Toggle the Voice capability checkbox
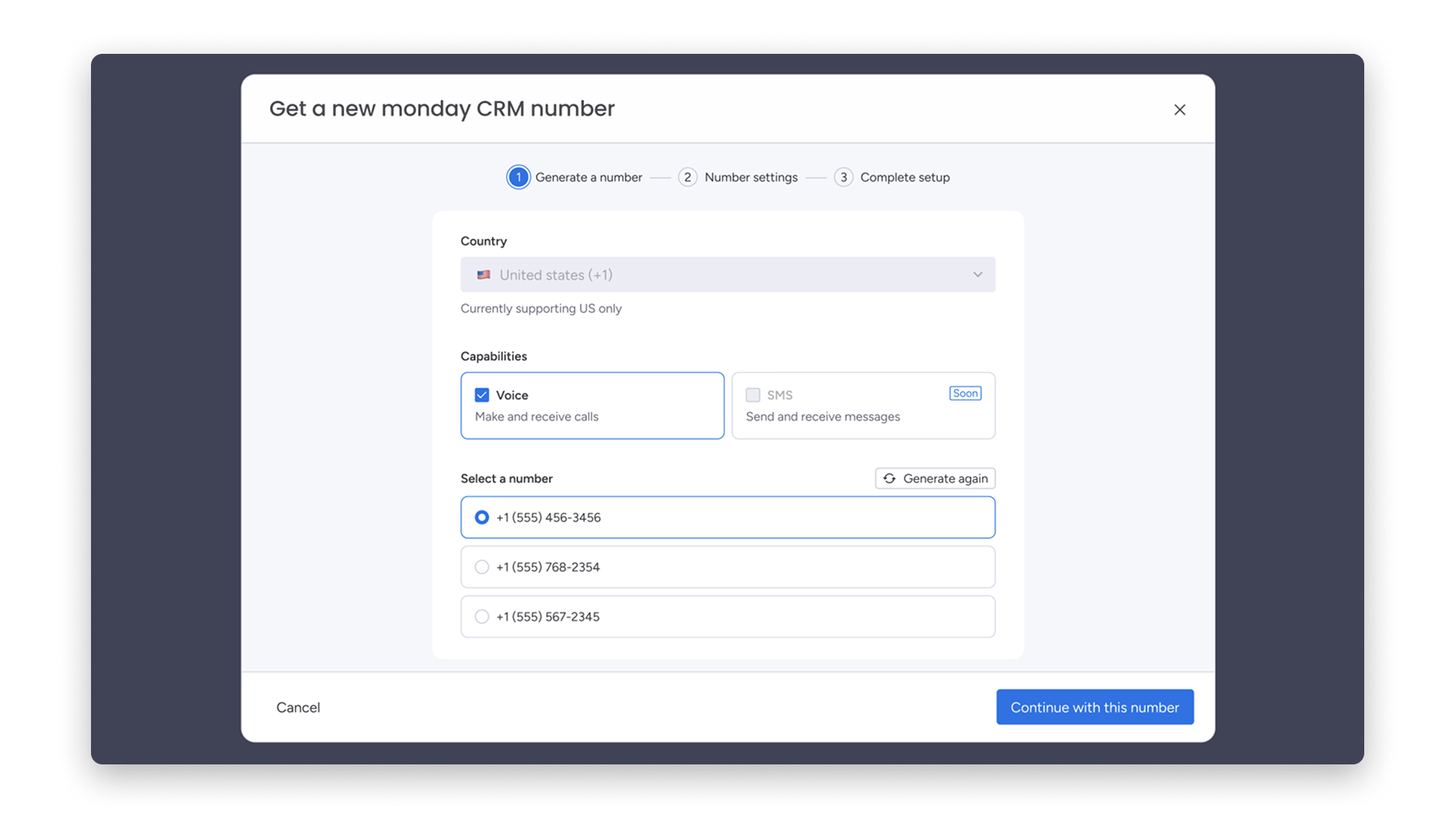The image size is (1456, 819). (482, 395)
